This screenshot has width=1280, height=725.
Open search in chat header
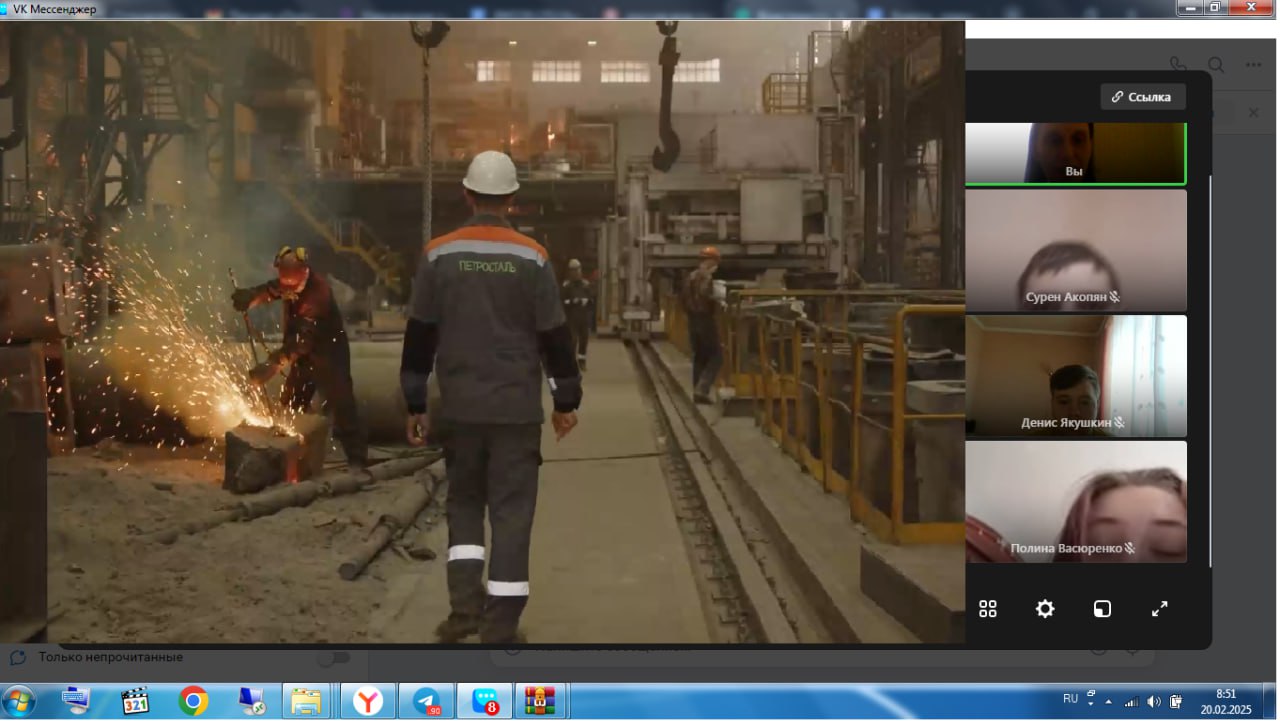[x=1216, y=64]
